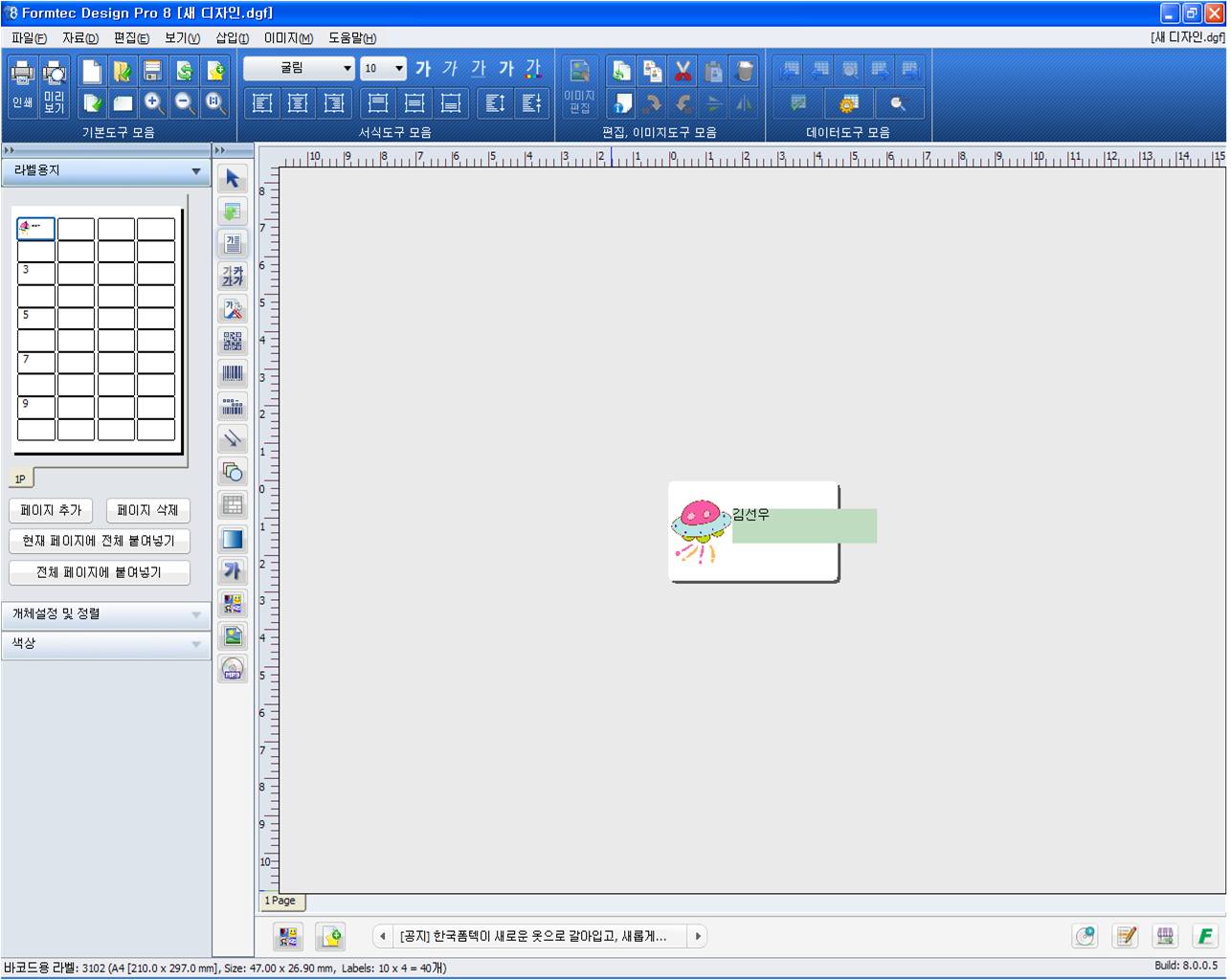Open the 편집 menu
The height and width of the screenshot is (980, 1231).
tap(131, 38)
